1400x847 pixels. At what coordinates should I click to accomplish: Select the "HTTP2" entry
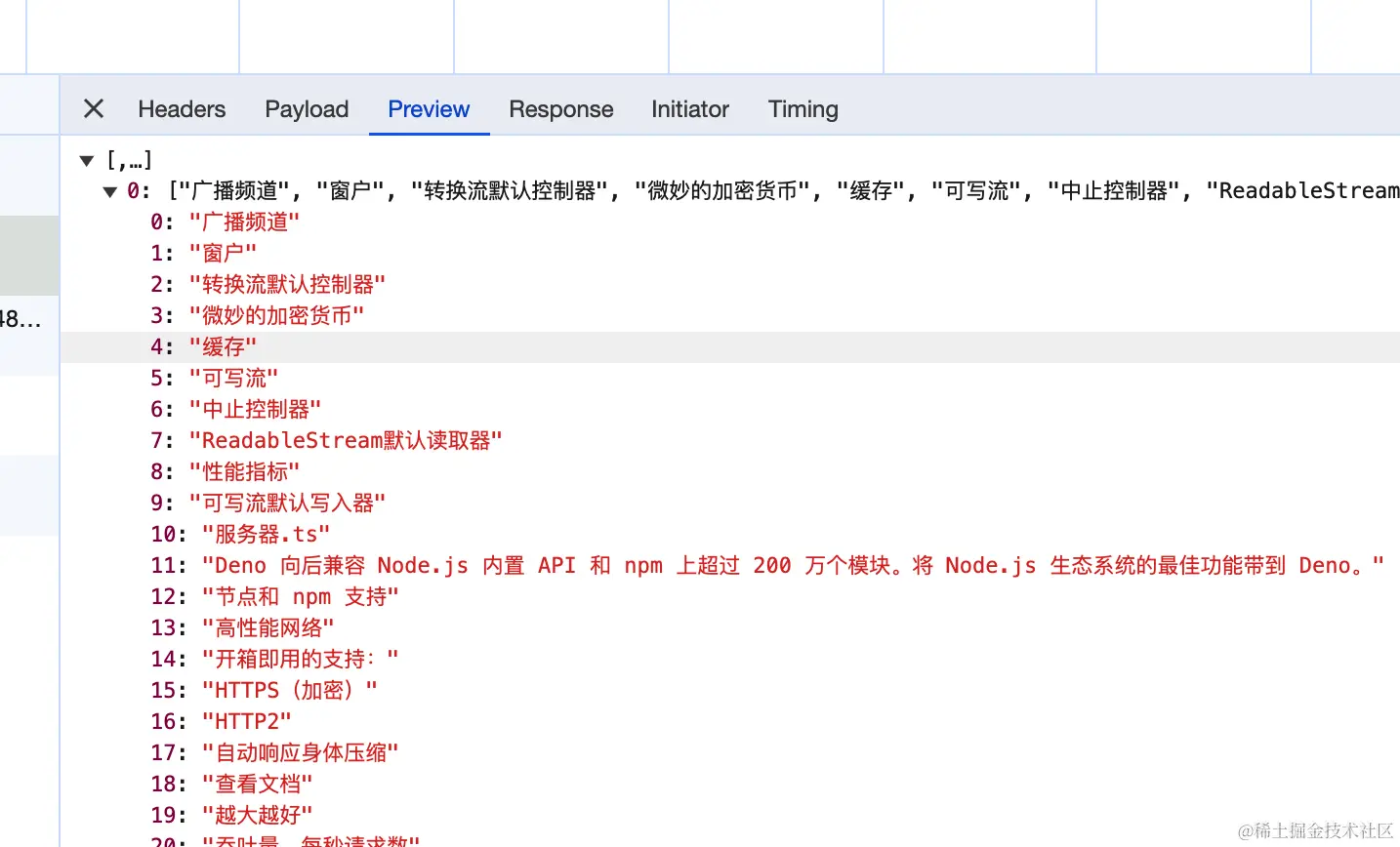(246, 721)
